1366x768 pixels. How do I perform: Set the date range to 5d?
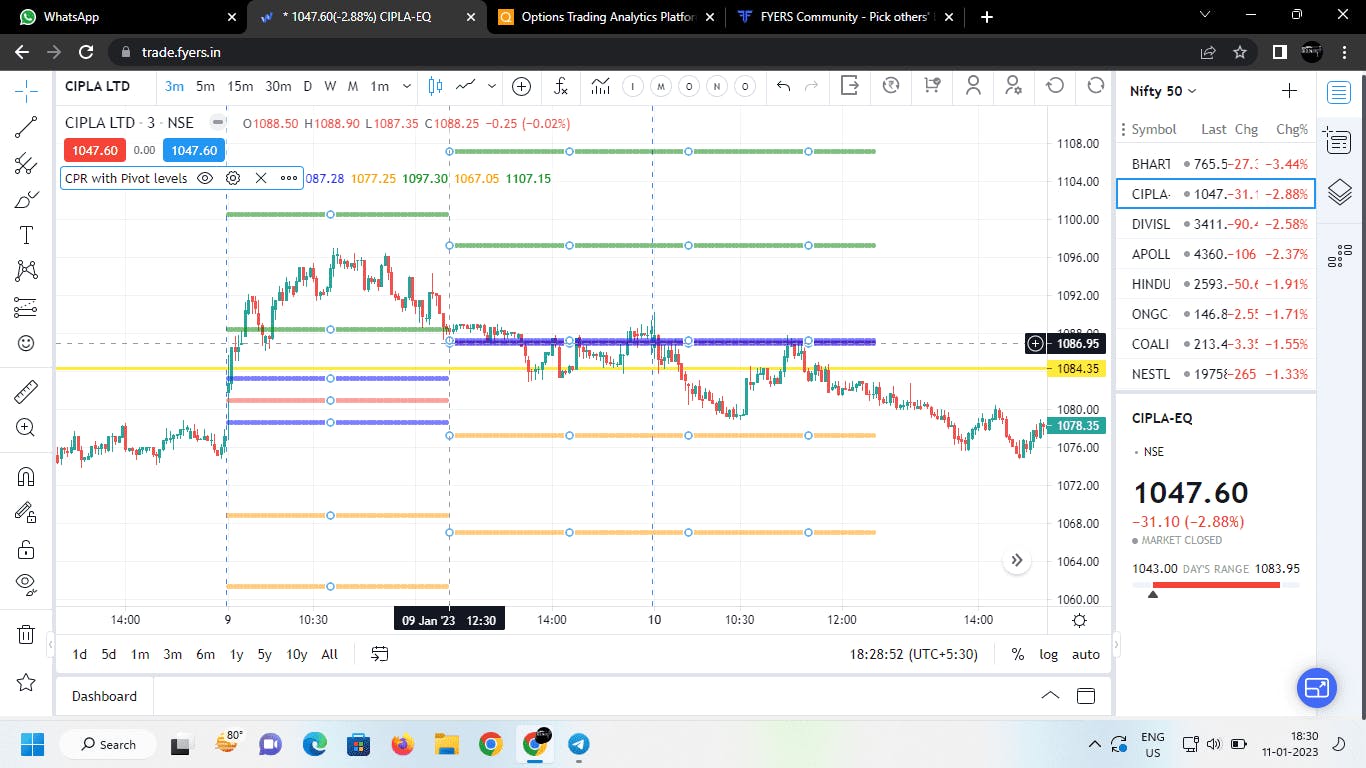108,654
